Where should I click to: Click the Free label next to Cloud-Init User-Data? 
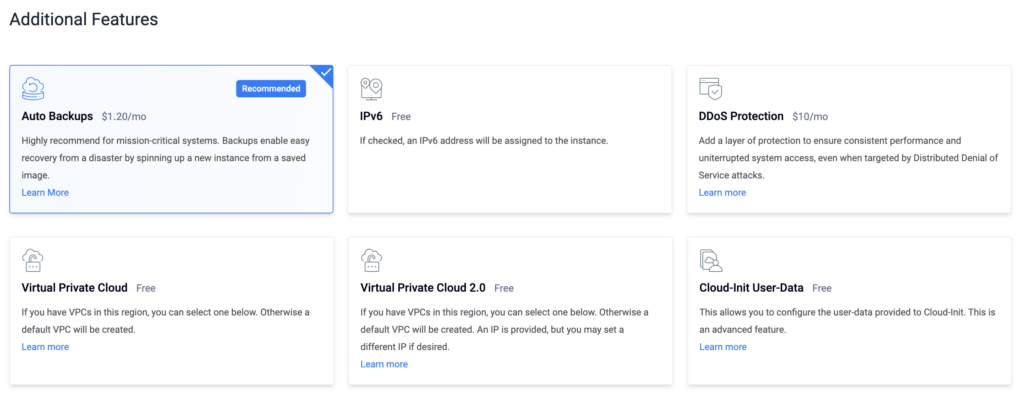tap(822, 288)
